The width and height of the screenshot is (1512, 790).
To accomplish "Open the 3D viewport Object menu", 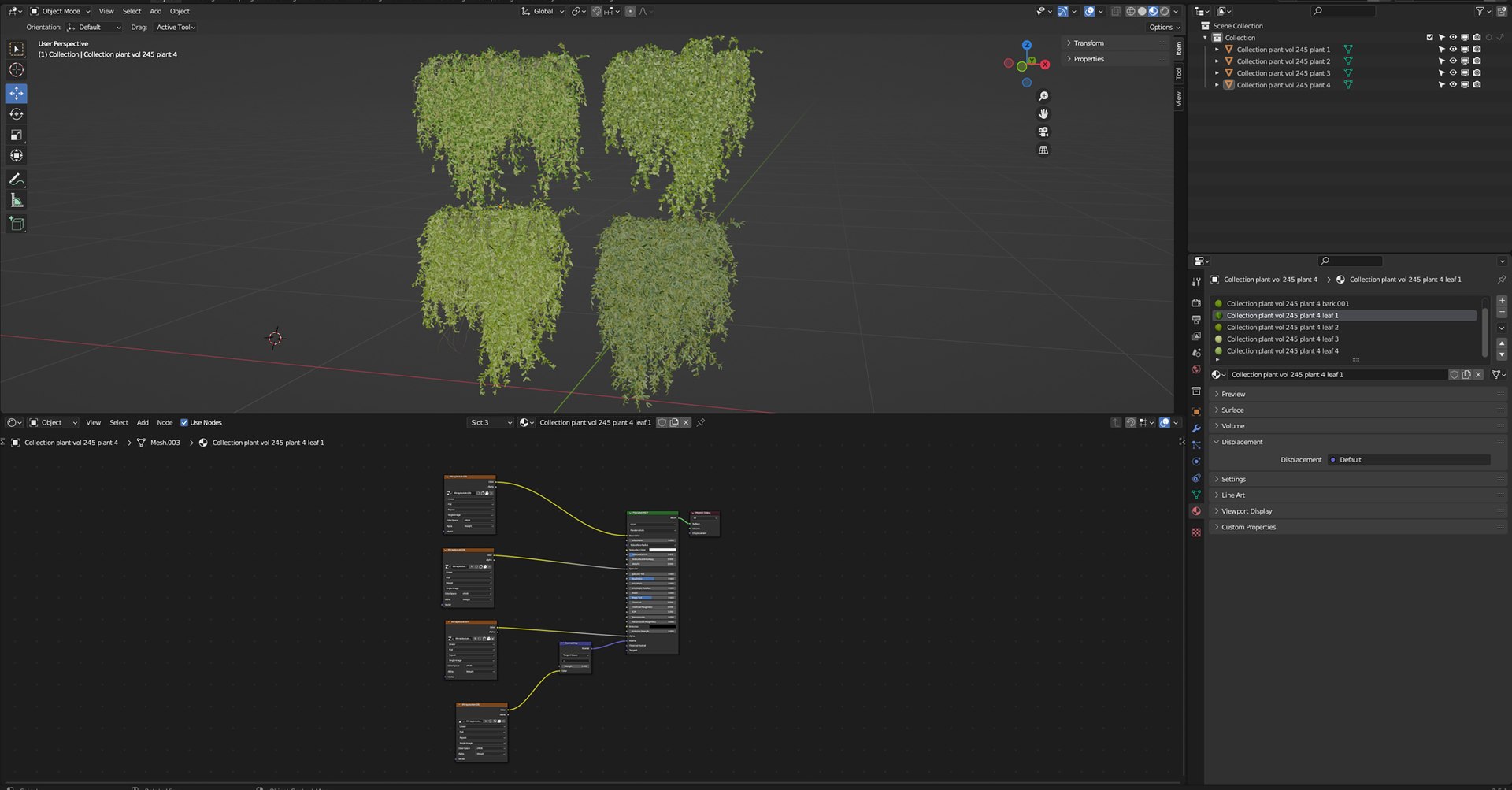I will pyautogui.click(x=180, y=12).
